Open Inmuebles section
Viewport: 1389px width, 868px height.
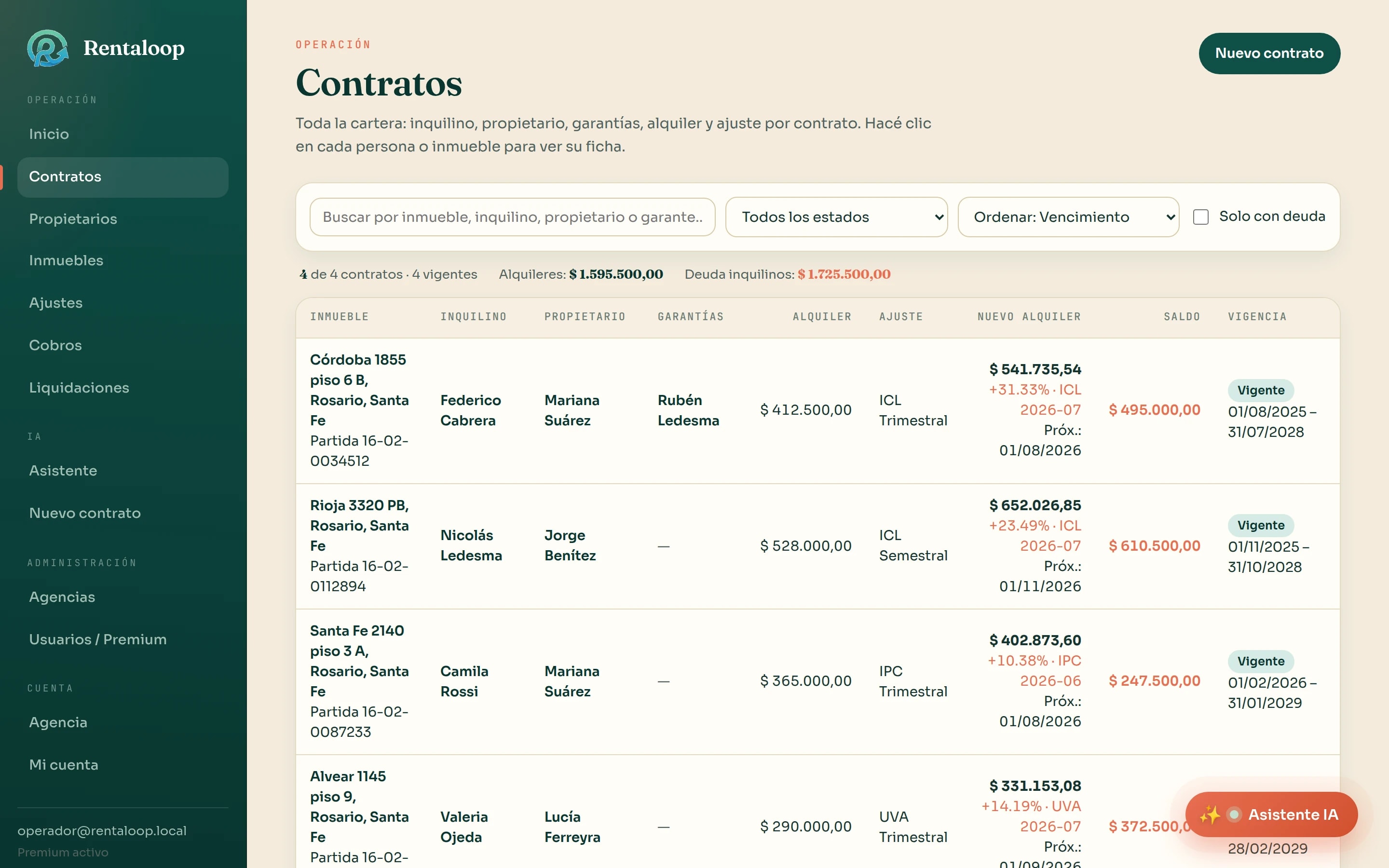(x=123, y=260)
